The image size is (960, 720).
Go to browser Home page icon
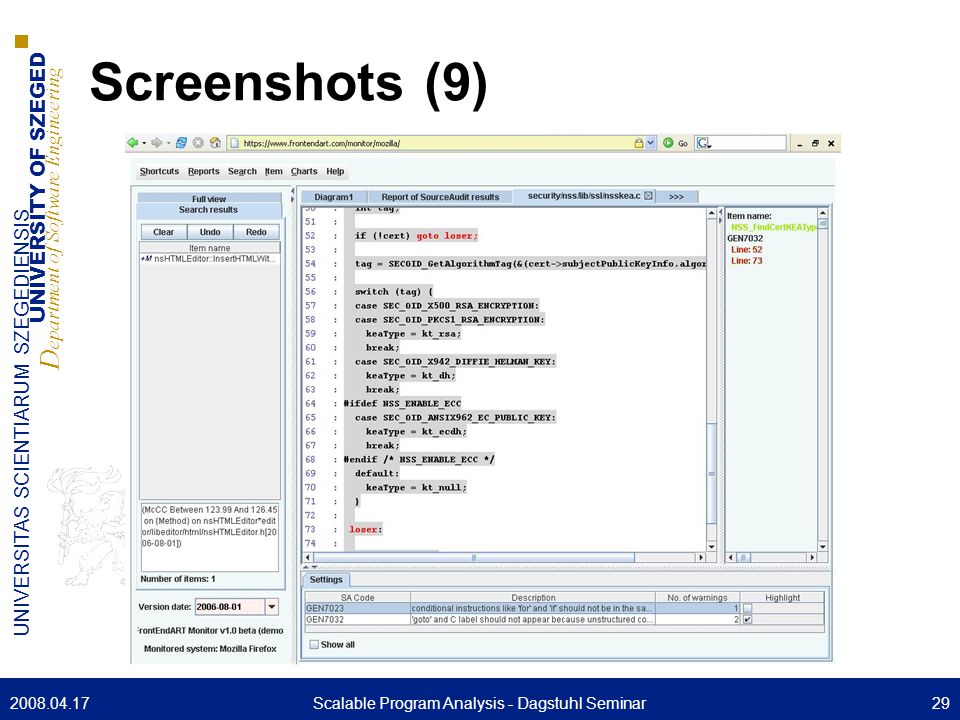click(215, 143)
